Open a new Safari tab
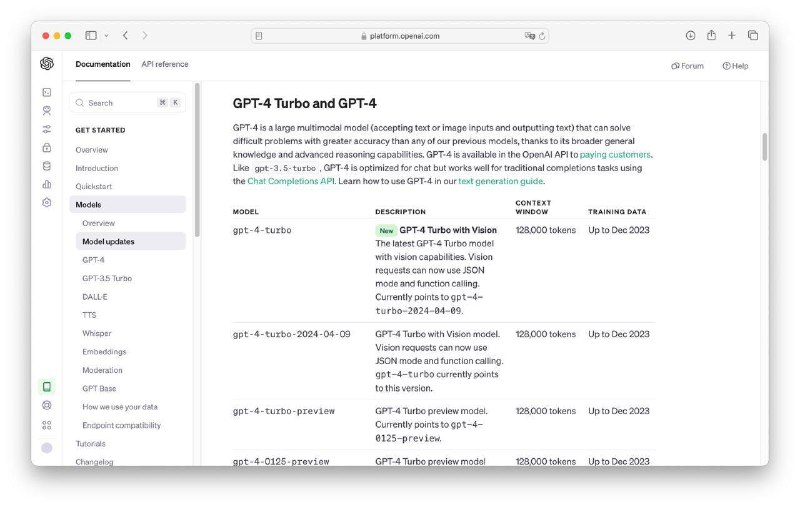 click(x=732, y=35)
